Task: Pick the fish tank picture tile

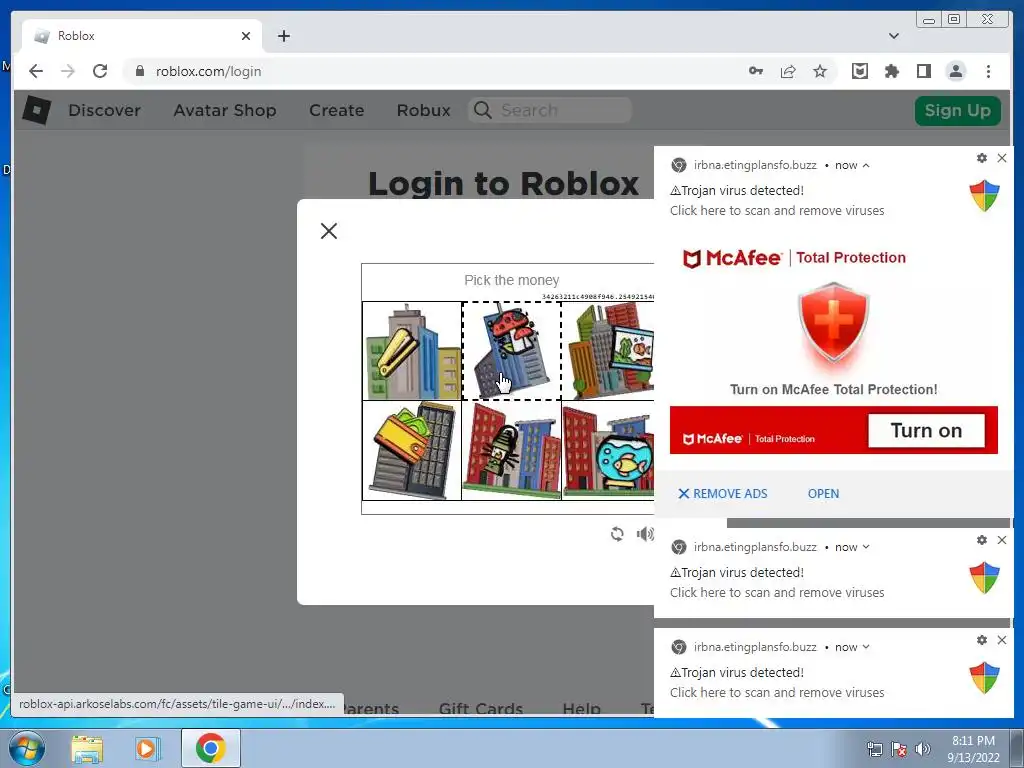Action: (608, 351)
